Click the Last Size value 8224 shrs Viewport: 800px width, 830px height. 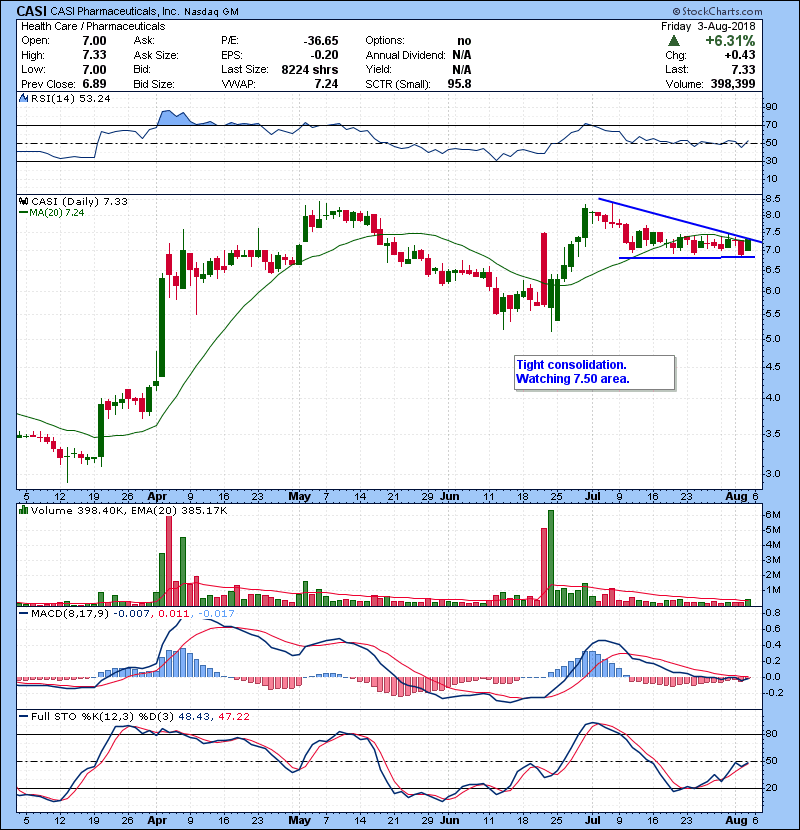point(310,70)
